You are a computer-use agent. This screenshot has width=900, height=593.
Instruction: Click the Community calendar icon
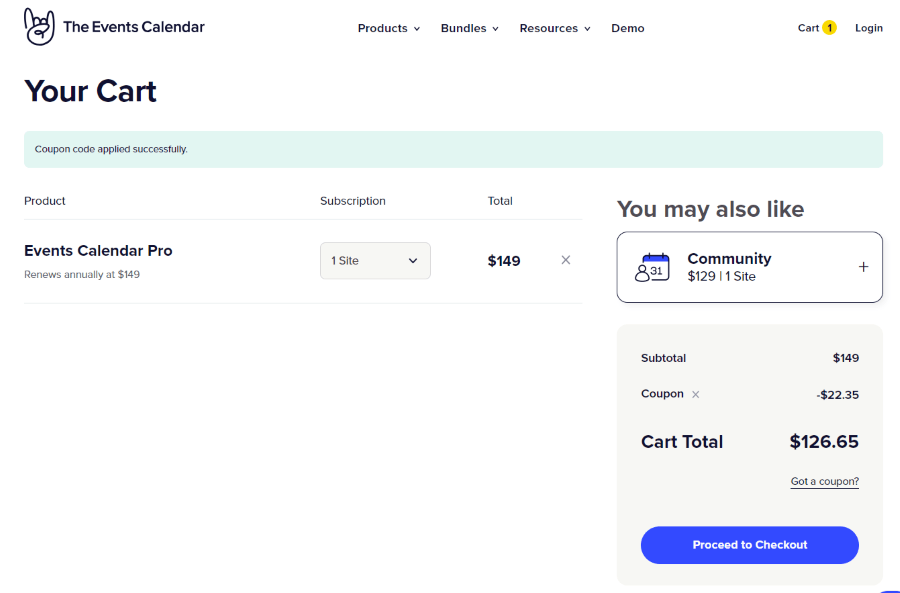click(653, 267)
